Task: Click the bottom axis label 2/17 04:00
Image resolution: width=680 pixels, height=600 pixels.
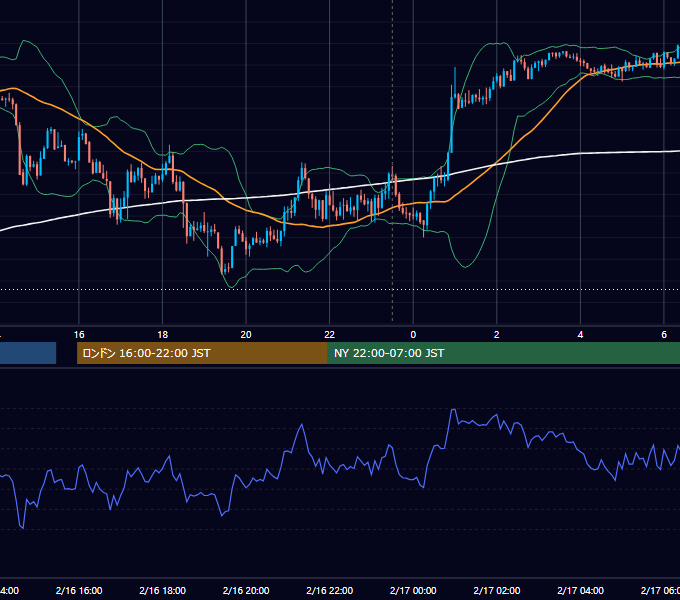Action: 580,590
